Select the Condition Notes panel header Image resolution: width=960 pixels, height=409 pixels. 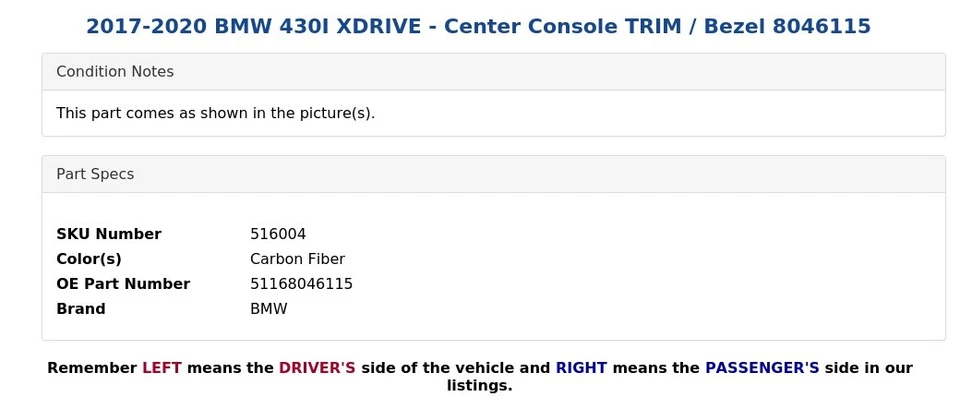pyautogui.click(x=493, y=72)
